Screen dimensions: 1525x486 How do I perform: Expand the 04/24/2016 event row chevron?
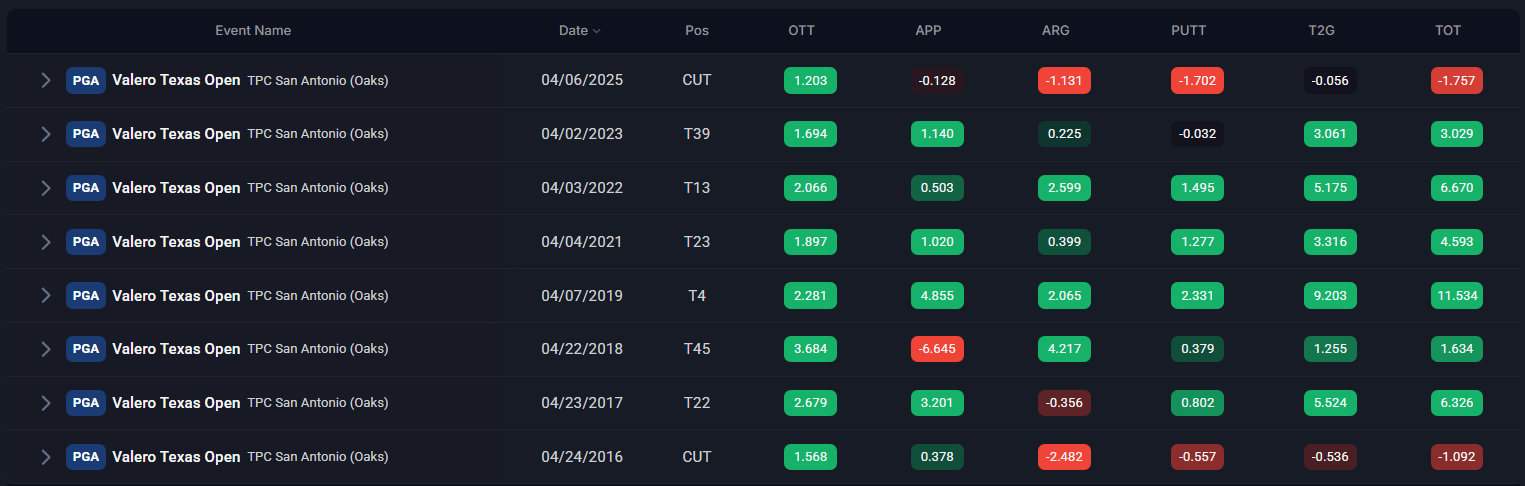point(45,457)
